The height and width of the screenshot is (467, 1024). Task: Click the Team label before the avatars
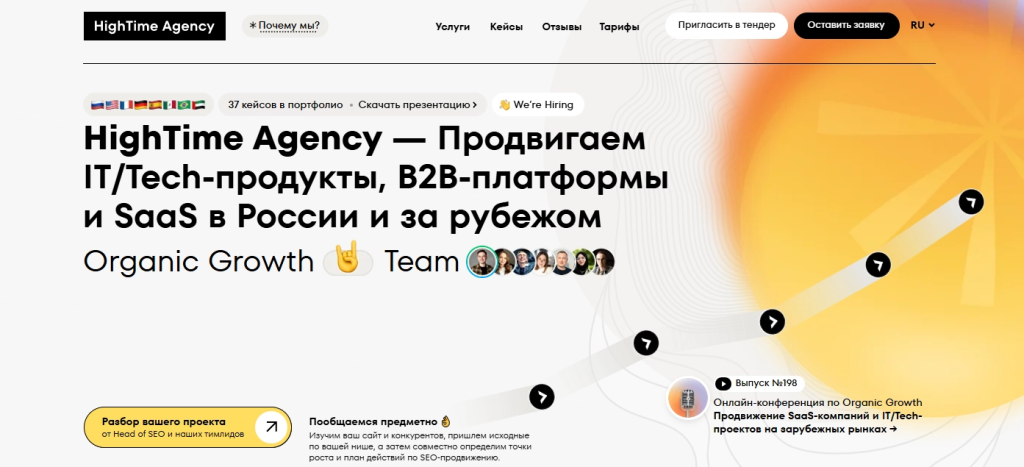(x=422, y=262)
